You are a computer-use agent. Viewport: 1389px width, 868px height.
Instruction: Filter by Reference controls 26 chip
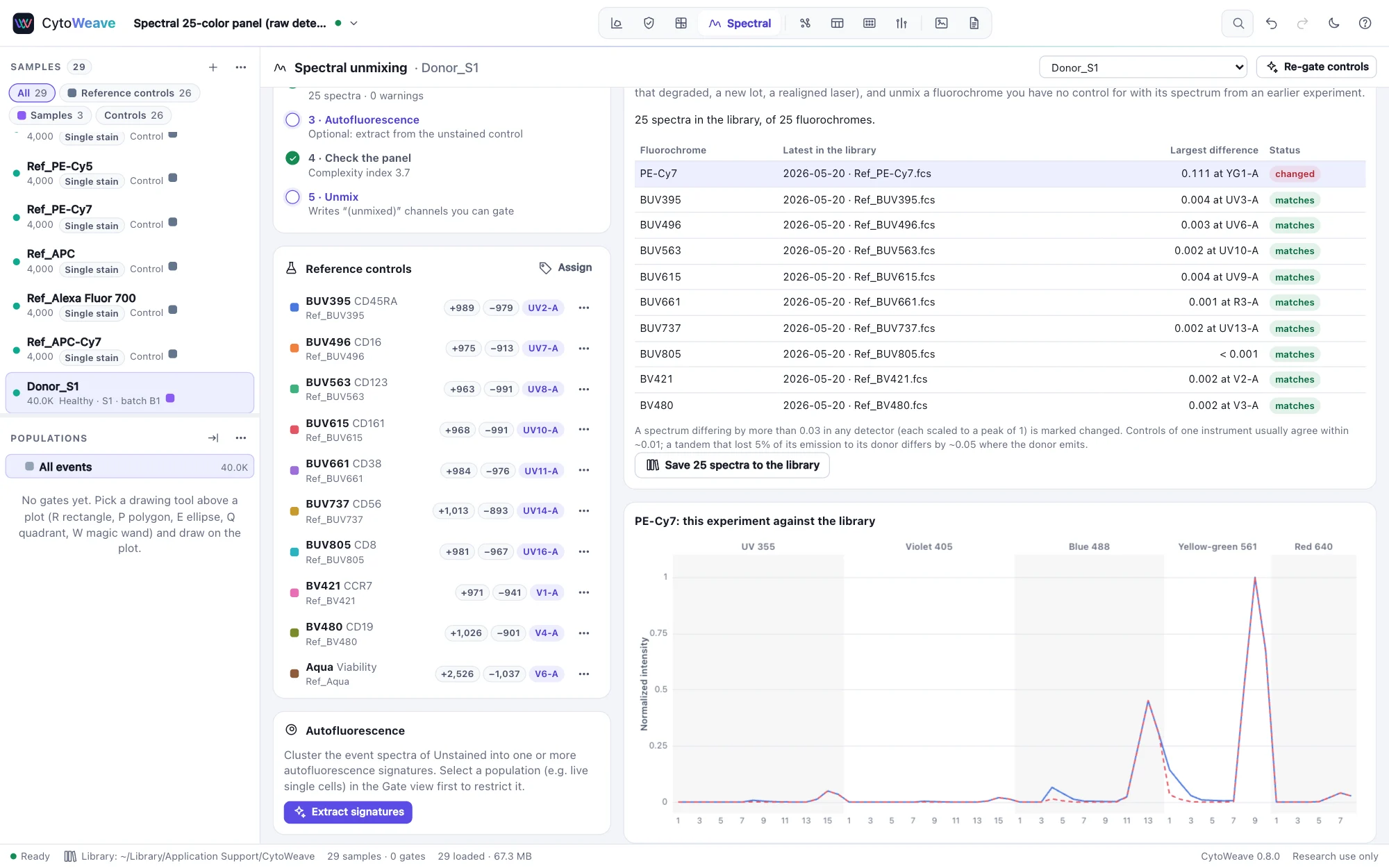click(129, 92)
